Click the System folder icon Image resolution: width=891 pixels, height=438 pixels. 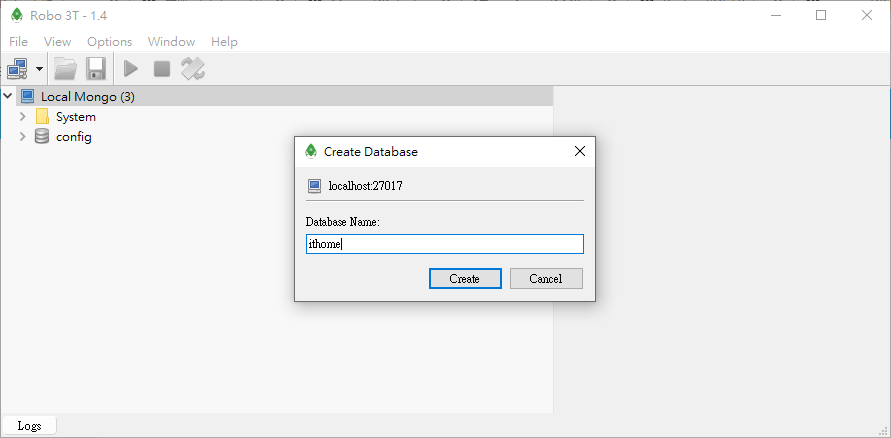(x=42, y=117)
